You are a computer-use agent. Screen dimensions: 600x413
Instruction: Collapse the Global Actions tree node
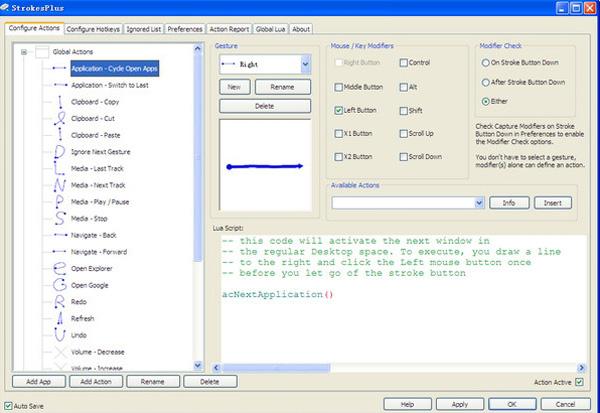pyautogui.click(x=24, y=52)
